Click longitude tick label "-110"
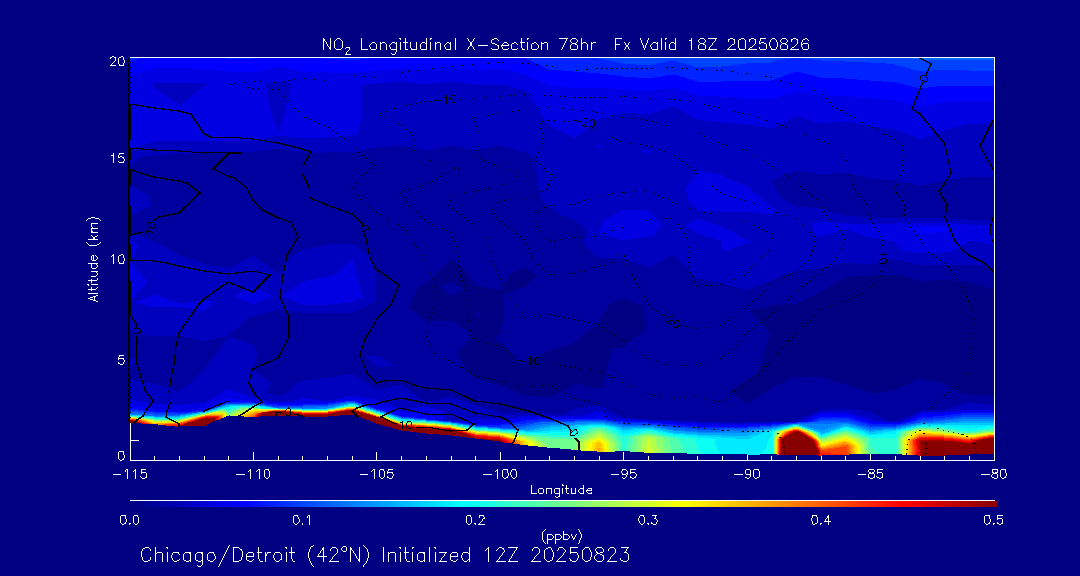 coord(253,475)
